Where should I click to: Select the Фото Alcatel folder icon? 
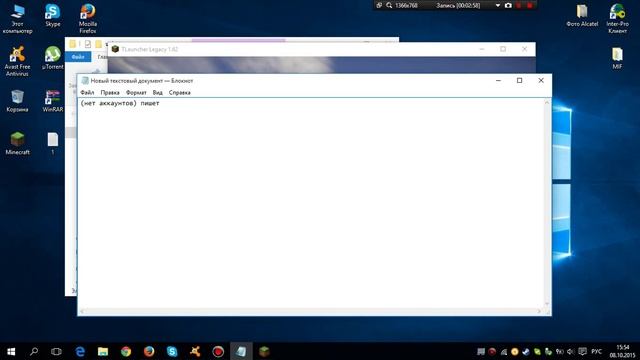click(582, 16)
